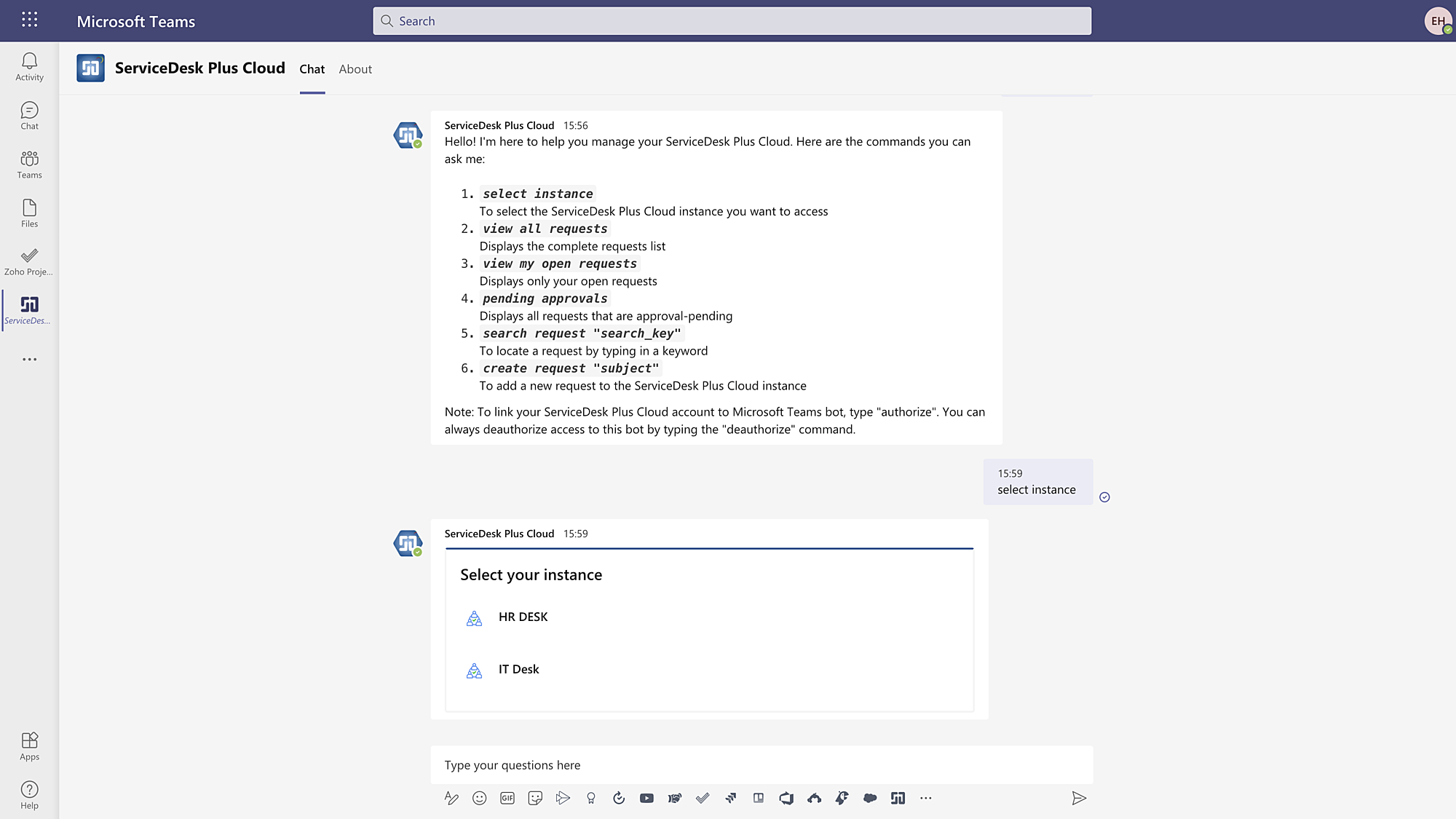Open the app launcher grid
The height and width of the screenshot is (819, 1456).
29,20
